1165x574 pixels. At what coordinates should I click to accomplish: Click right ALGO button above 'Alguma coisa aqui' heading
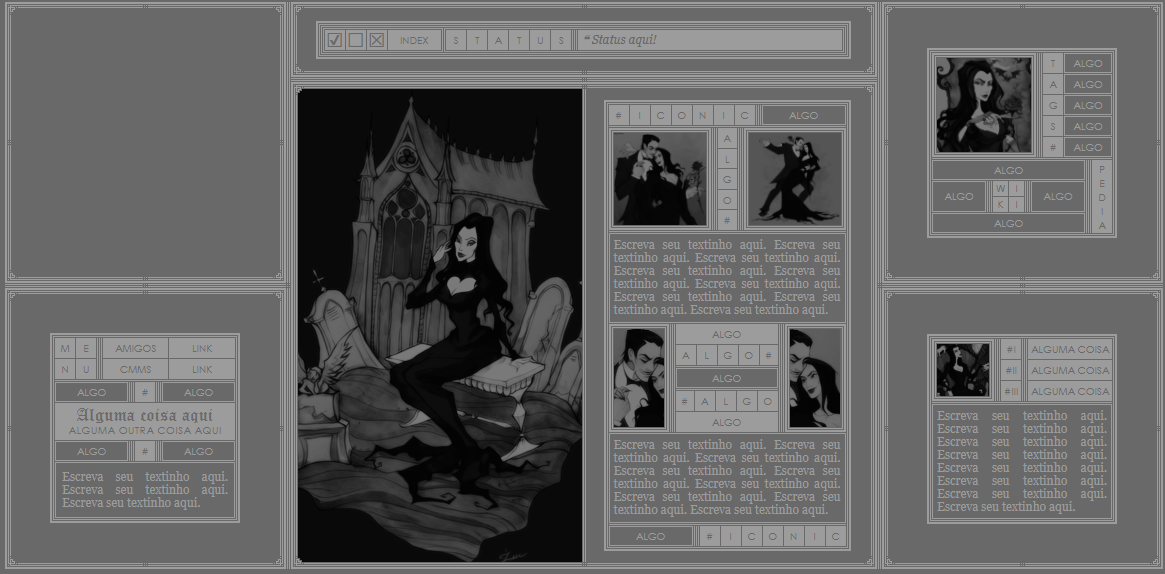(x=198, y=392)
